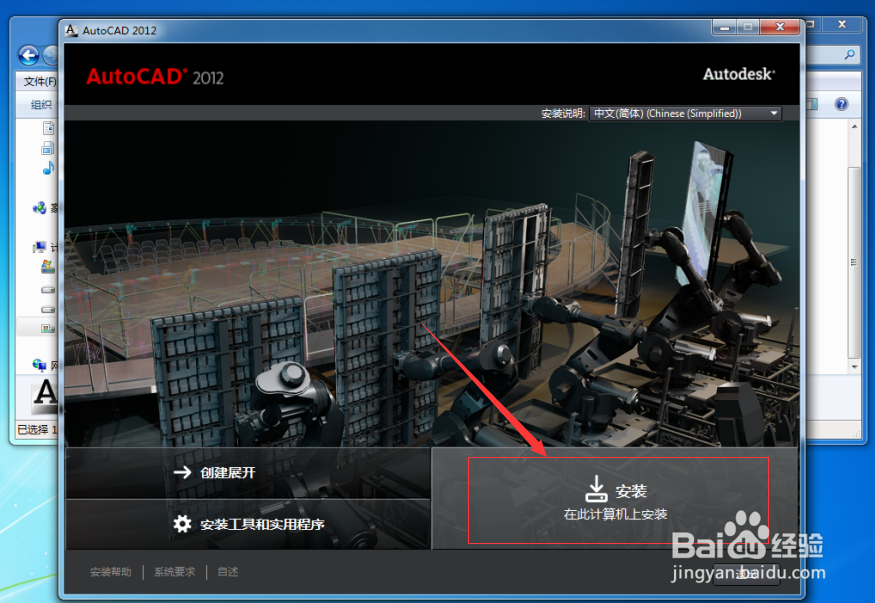
Task: Click the AutoCAD title bar app icon
Action: coord(71,30)
